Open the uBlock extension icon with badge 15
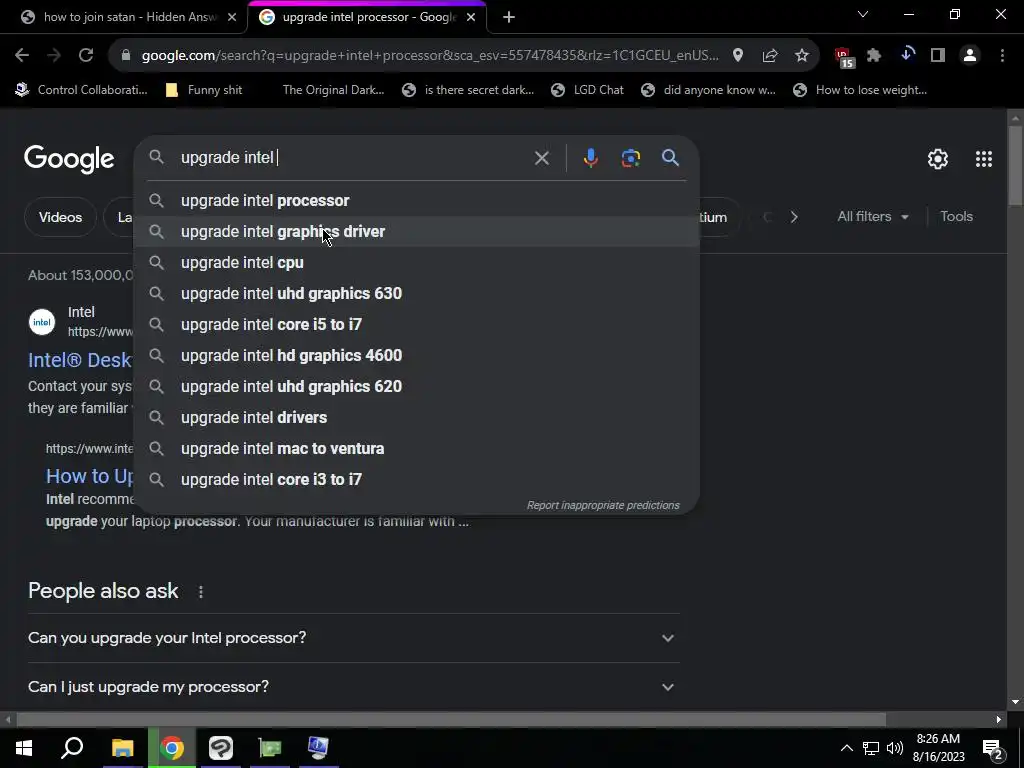The image size is (1024, 768). pos(844,57)
